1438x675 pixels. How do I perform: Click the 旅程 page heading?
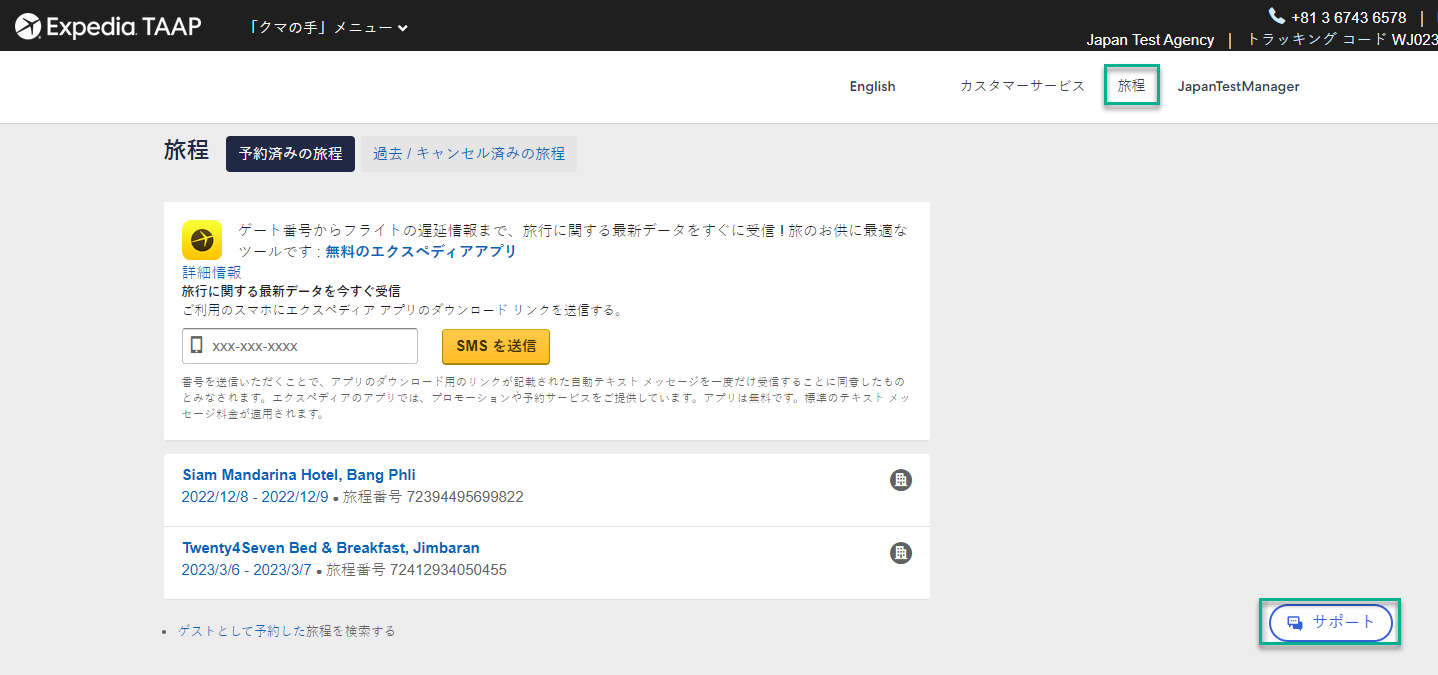pyautogui.click(x=186, y=150)
